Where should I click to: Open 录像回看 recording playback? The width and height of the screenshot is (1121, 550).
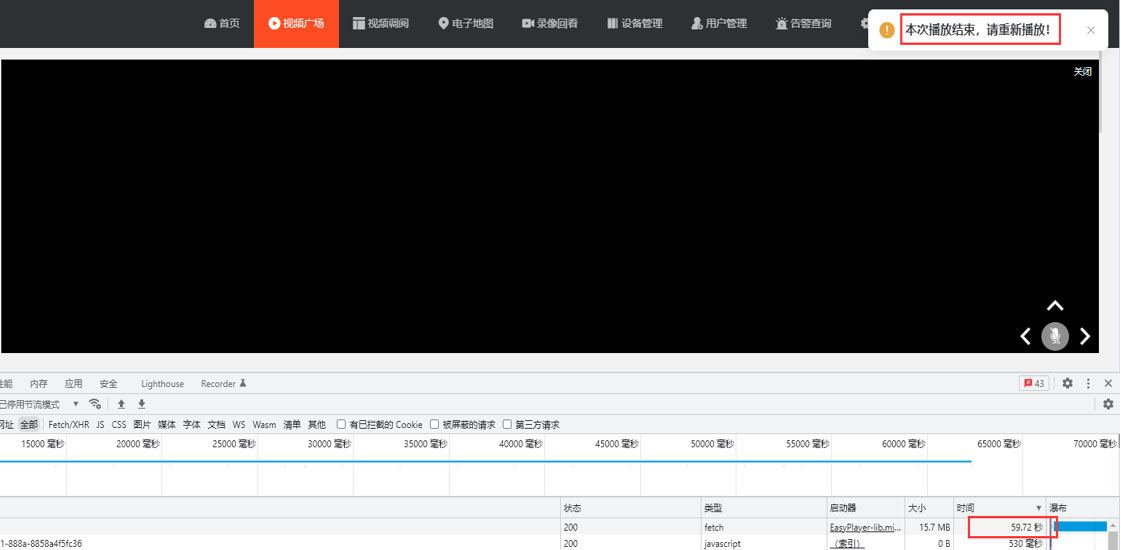(550, 24)
